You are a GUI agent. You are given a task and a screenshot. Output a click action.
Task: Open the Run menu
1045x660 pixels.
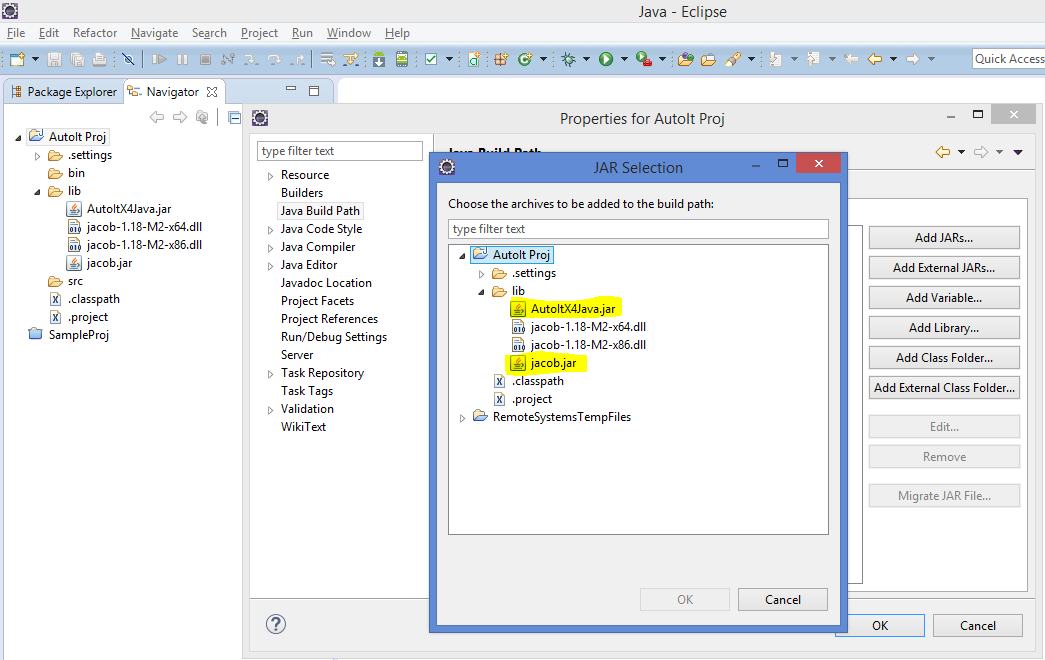click(302, 32)
